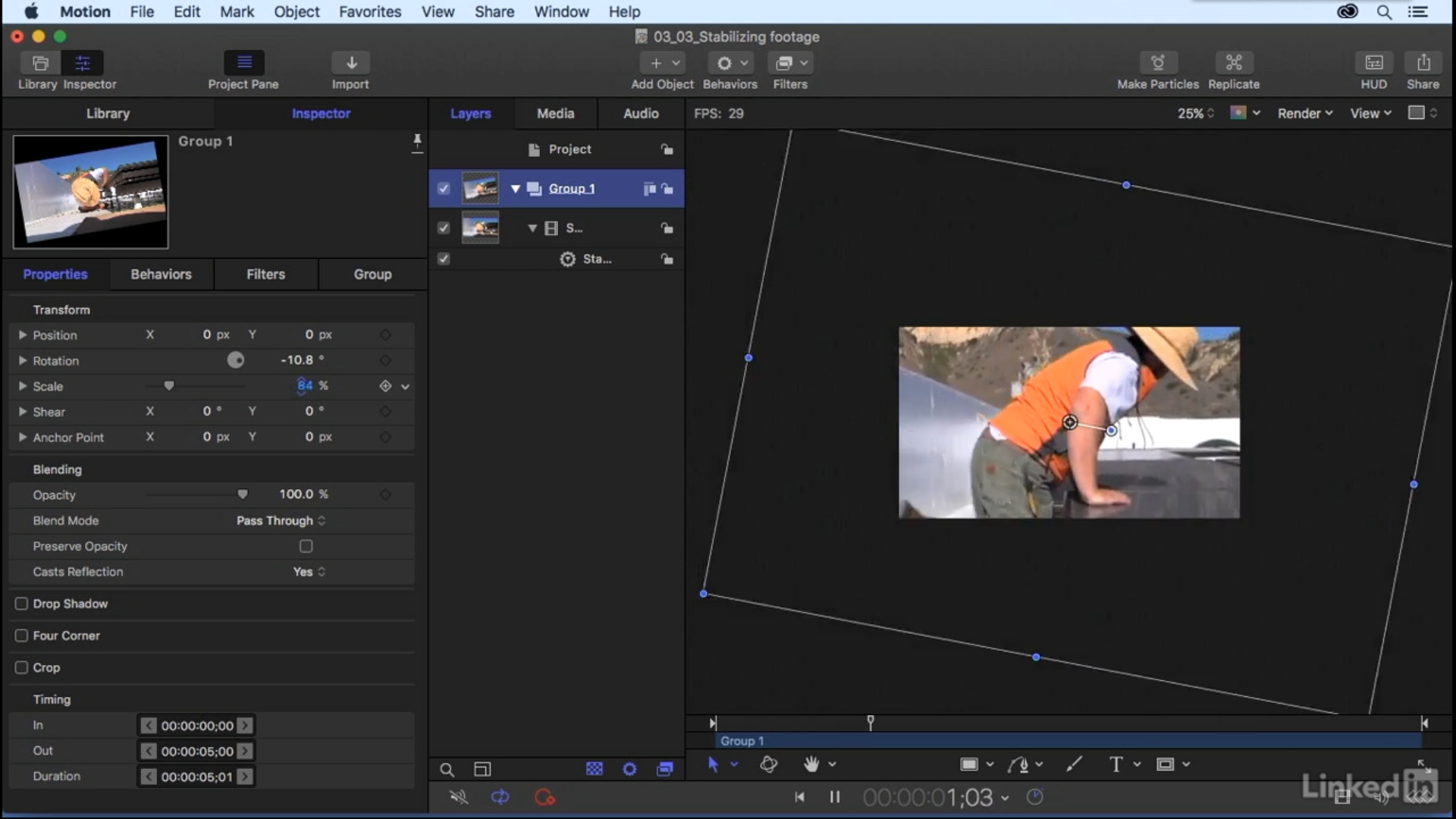The image size is (1456, 819).
Task: Toggle the Project Pane icon
Action: tap(244, 62)
